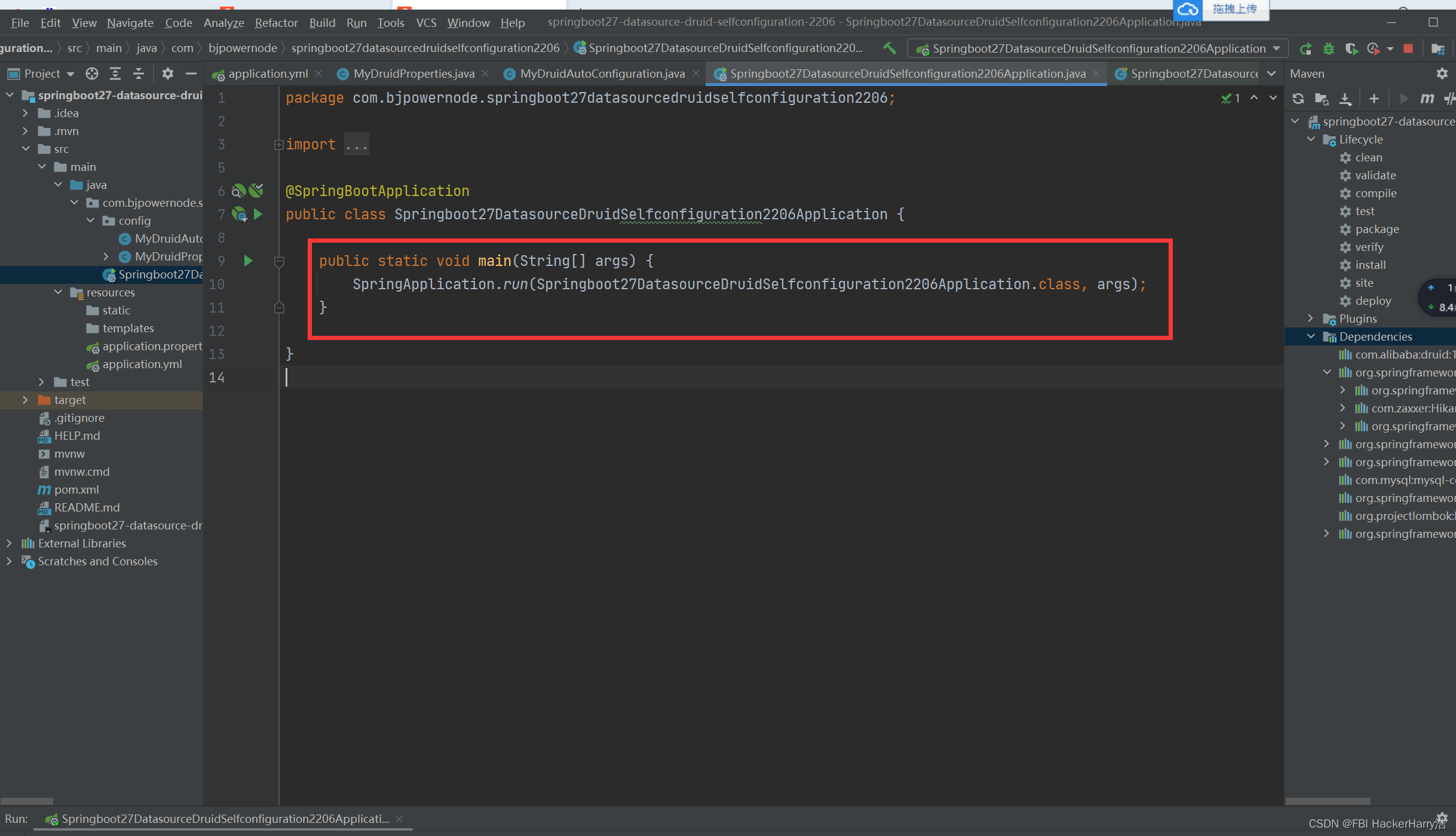Stop the running application red square
The width and height of the screenshot is (1456, 836).
[x=1408, y=48]
